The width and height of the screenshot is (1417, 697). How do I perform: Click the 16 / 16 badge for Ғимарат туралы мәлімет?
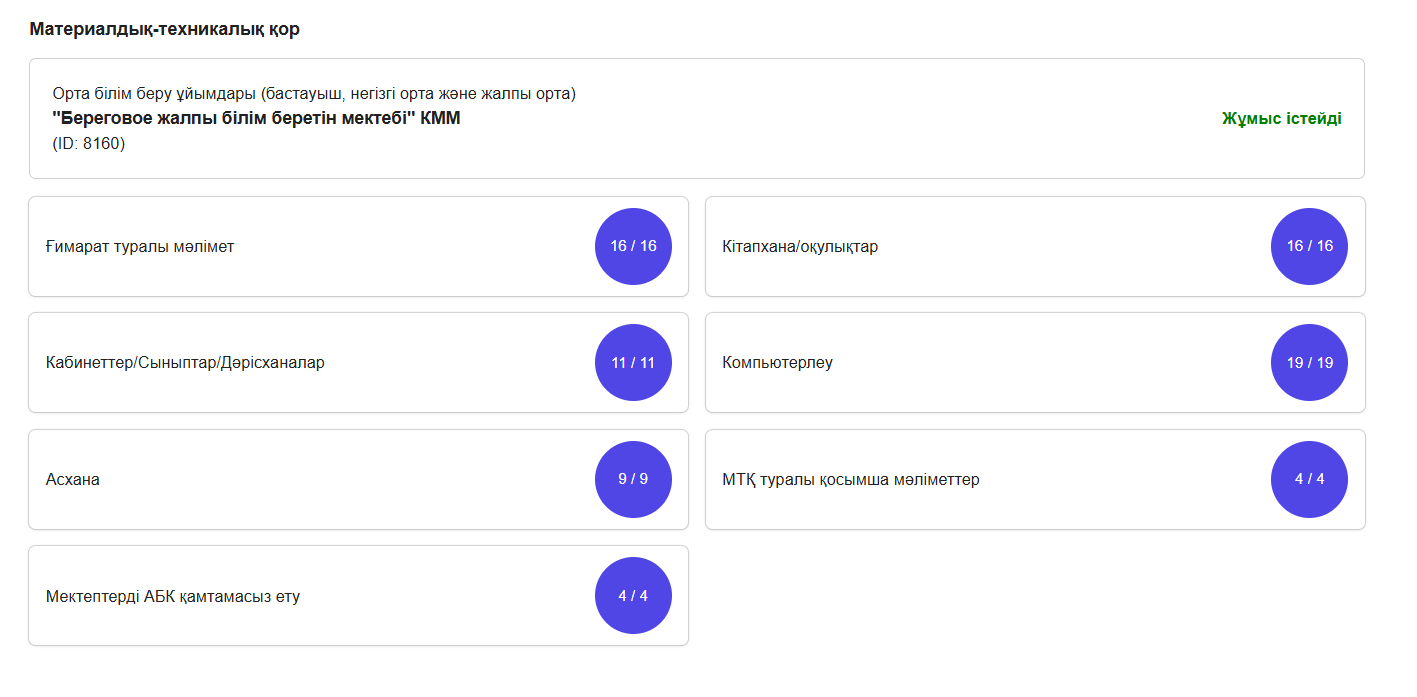pyautogui.click(x=633, y=246)
